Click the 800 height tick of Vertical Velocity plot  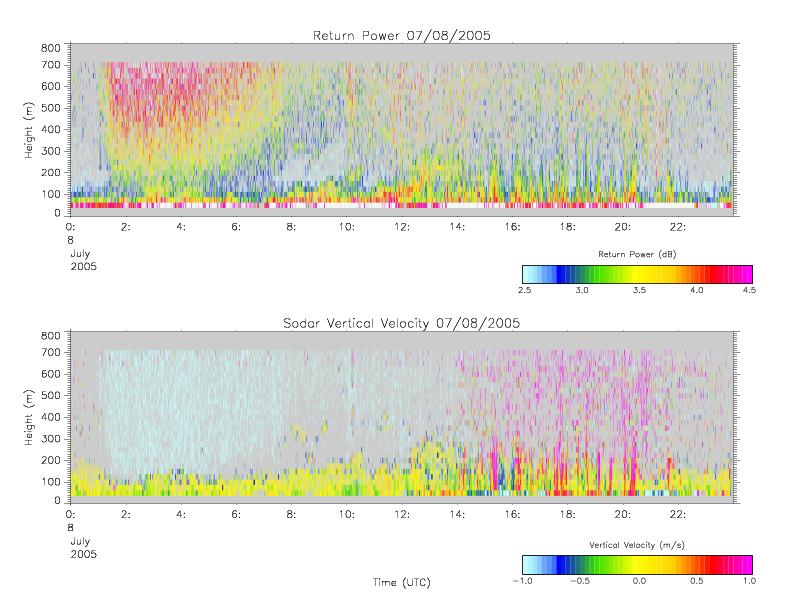tap(50, 336)
